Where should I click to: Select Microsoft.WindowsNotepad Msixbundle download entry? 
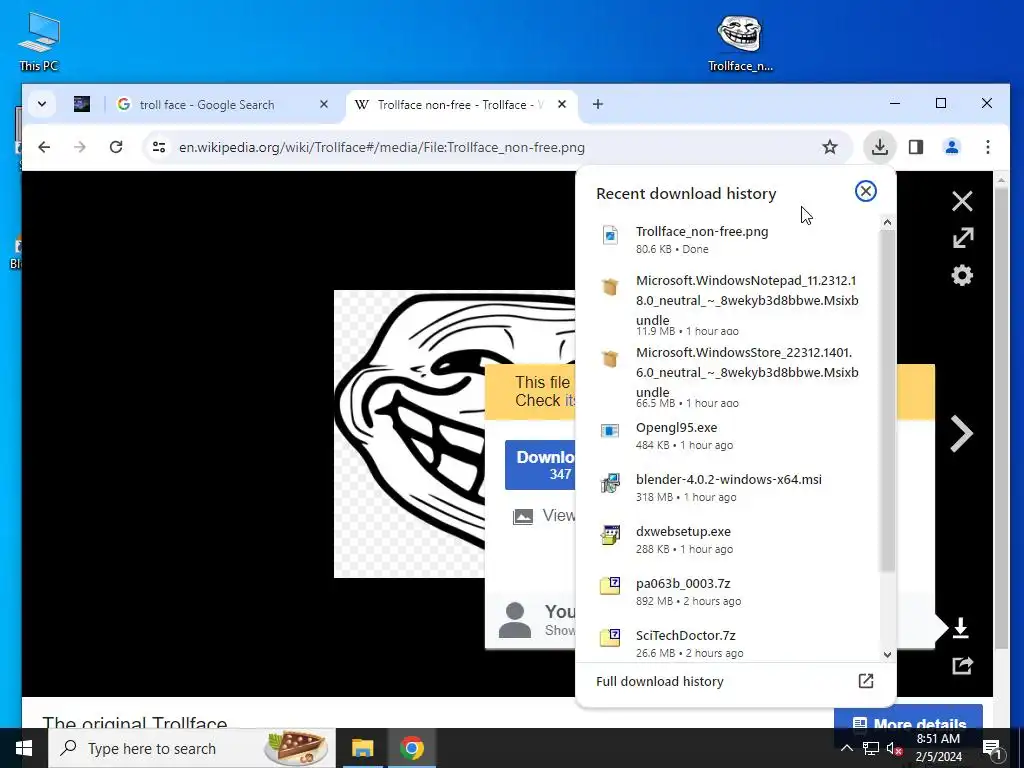(727, 305)
